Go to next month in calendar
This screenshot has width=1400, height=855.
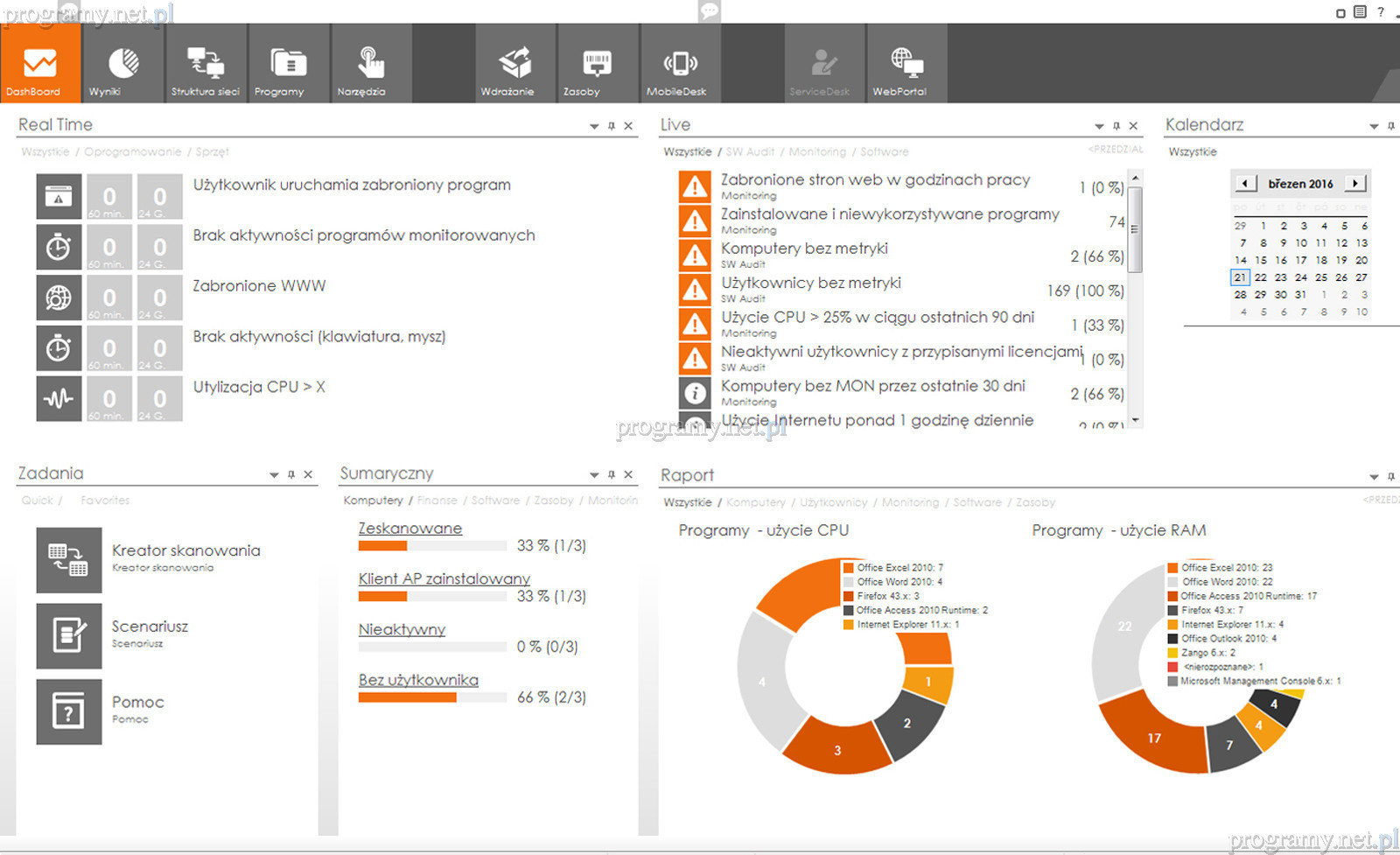(x=1355, y=183)
